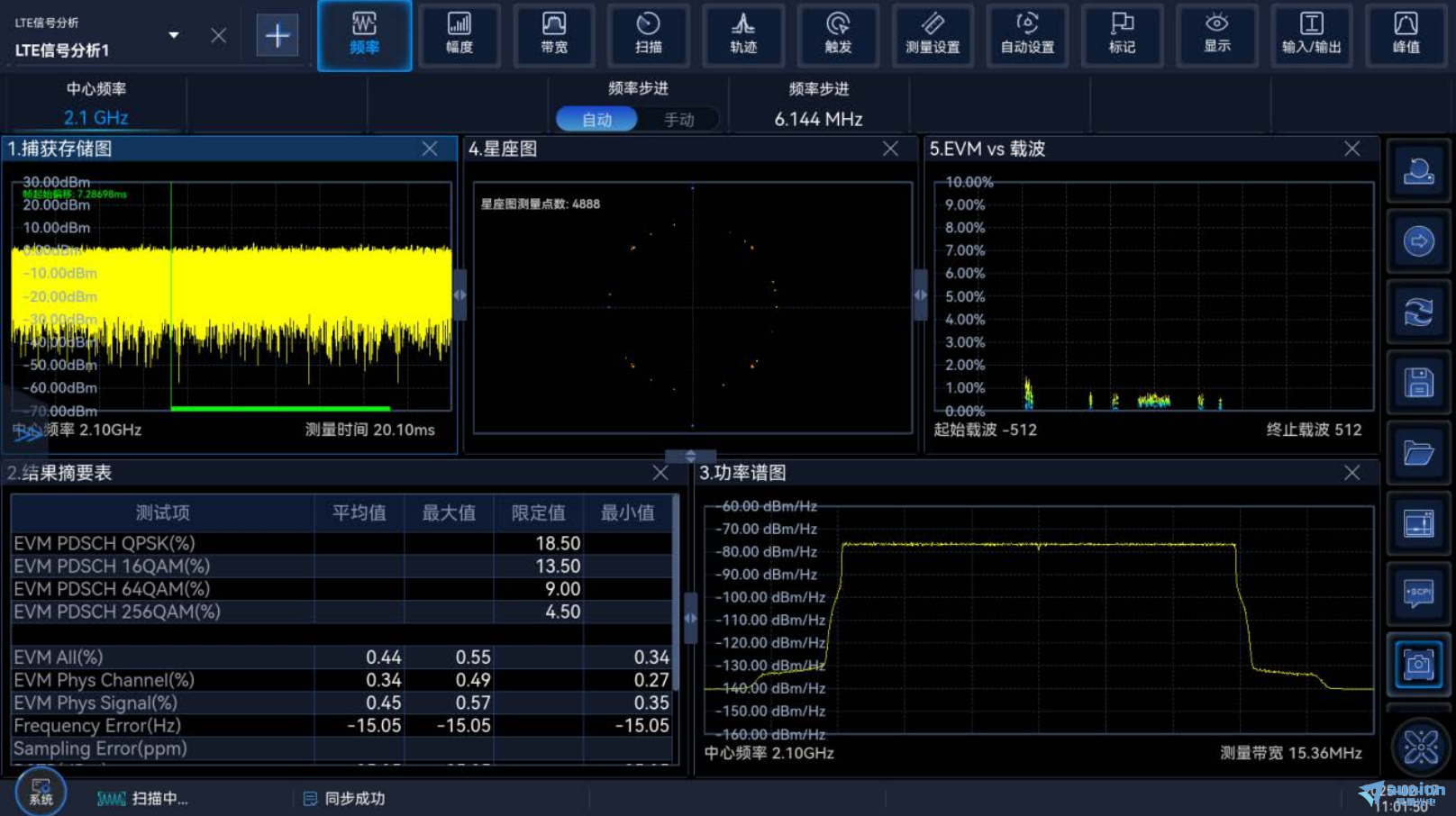
Task: Add a new measurement with plus button
Action: (x=277, y=36)
